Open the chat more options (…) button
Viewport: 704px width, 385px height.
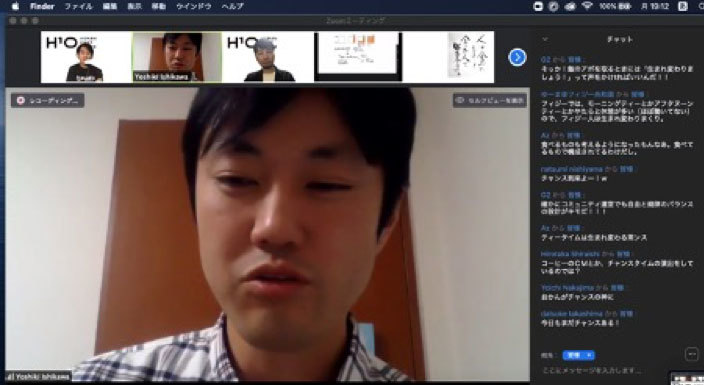pos(691,354)
